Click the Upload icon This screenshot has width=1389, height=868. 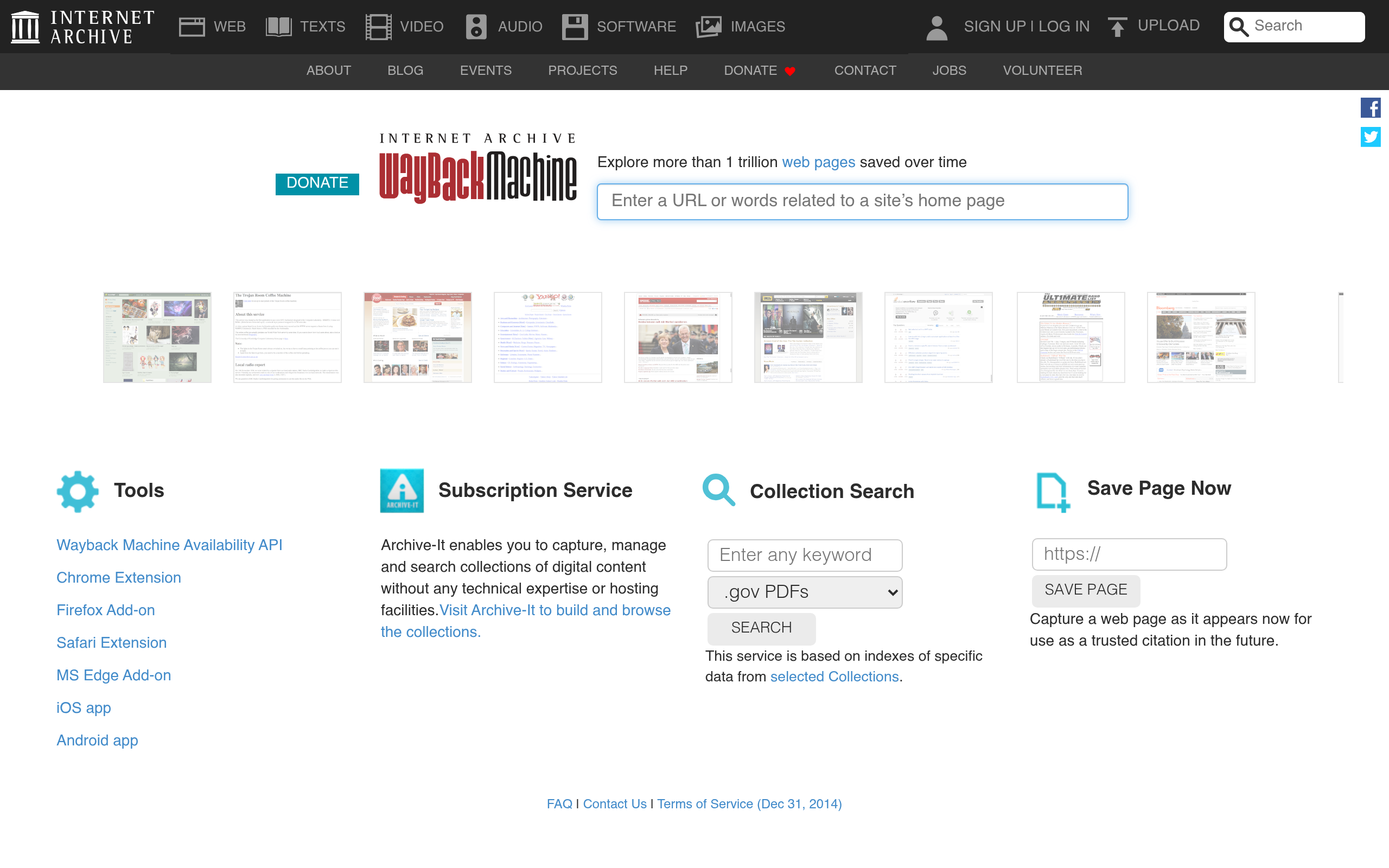pos(1117,26)
